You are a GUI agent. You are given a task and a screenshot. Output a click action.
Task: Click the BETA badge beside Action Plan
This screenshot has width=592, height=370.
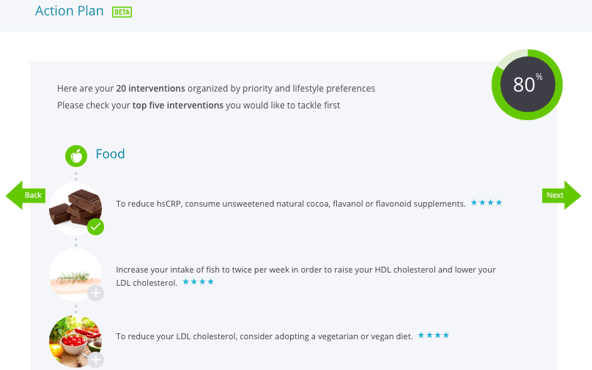point(122,12)
